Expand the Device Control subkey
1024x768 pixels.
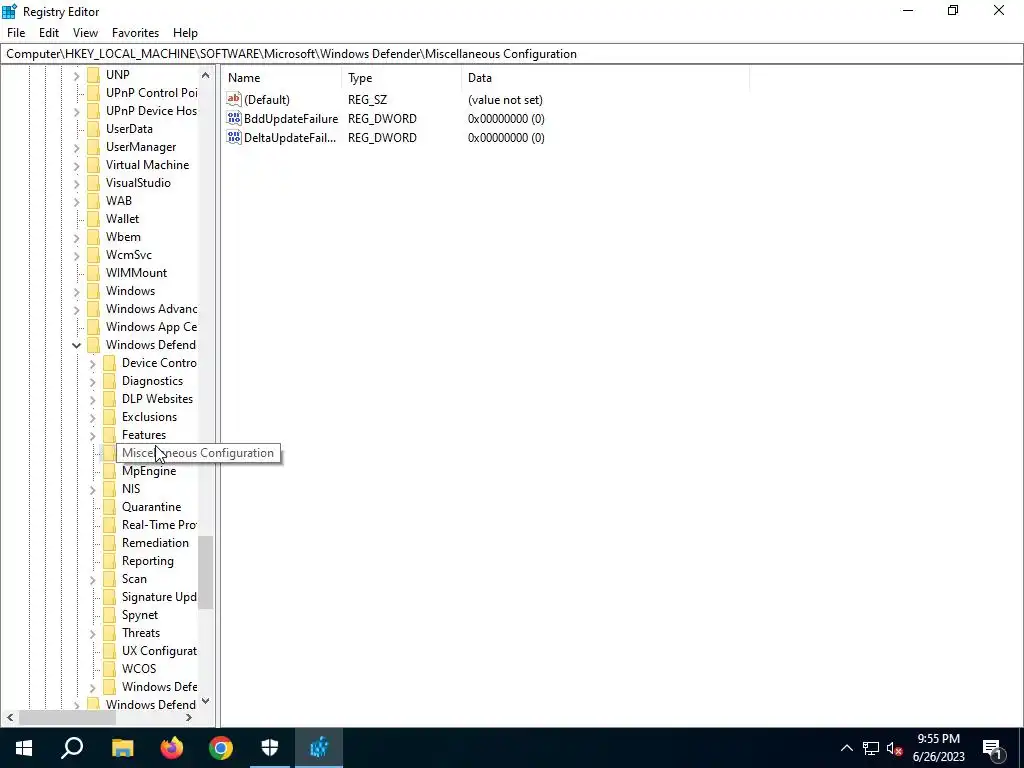[92, 363]
